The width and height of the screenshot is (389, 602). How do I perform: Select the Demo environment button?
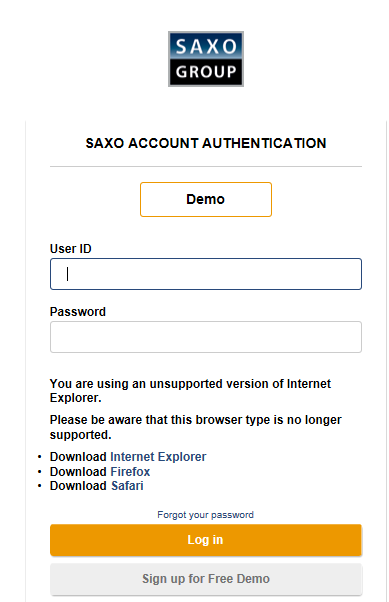click(x=206, y=199)
